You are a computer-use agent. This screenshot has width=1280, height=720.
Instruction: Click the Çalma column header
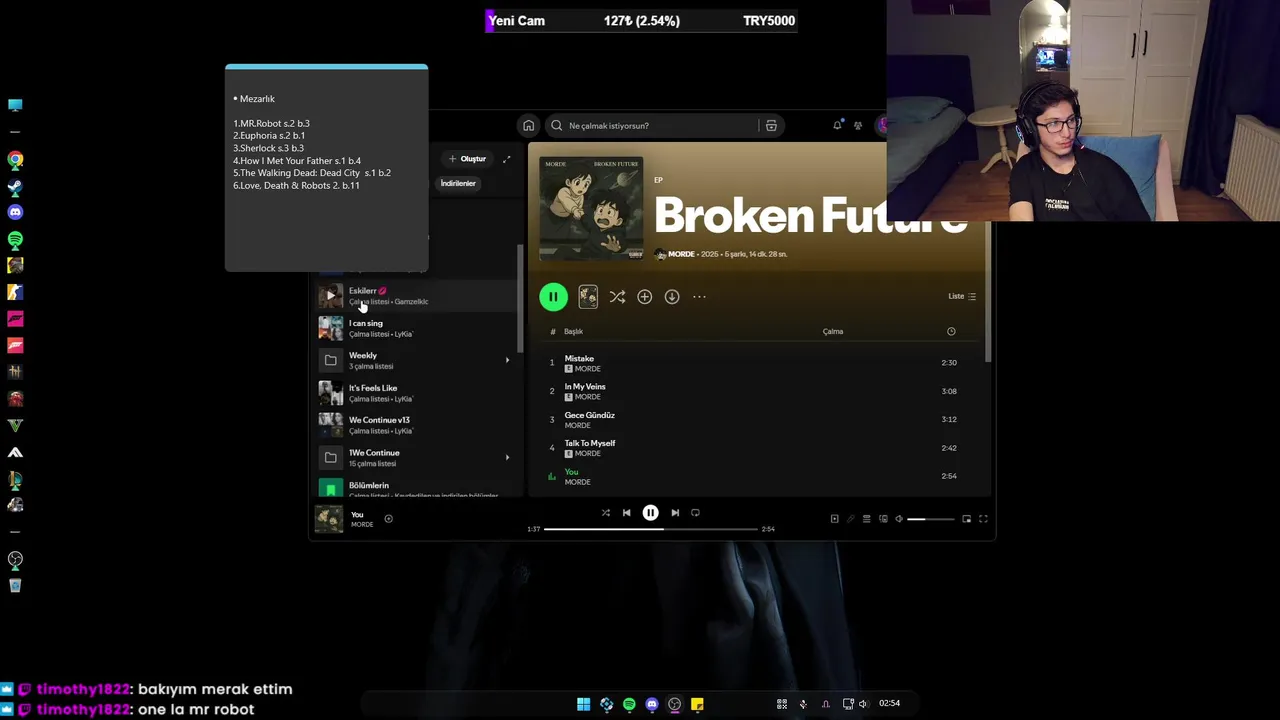[833, 331]
